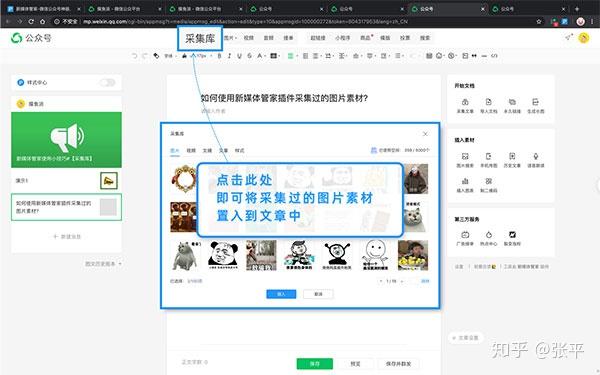The width and height of the screenshot is (600, 375).
Task: Toggle bold formatting
Action: (219, 56)
